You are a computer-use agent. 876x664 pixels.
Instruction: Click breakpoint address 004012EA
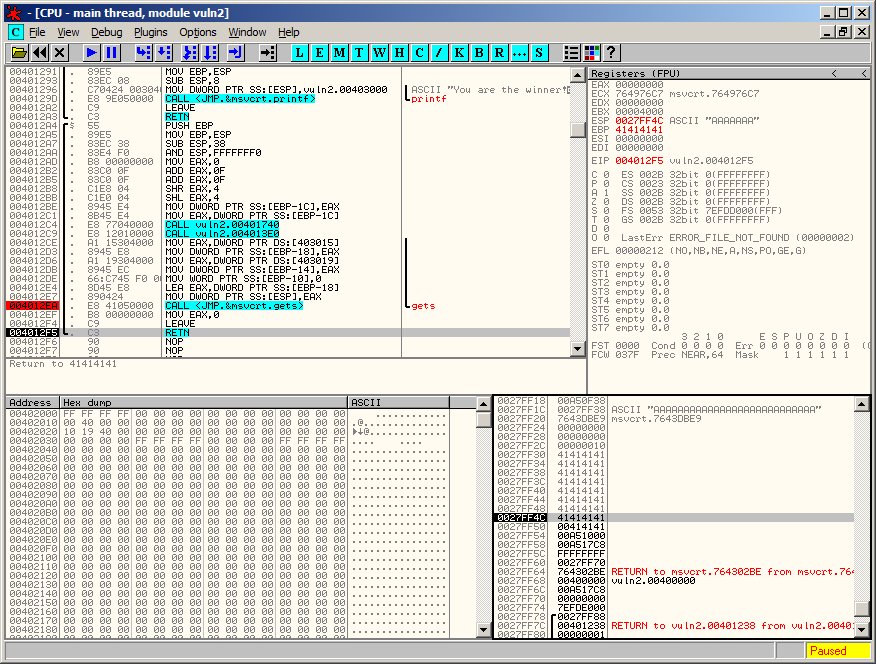click(34, 305)
